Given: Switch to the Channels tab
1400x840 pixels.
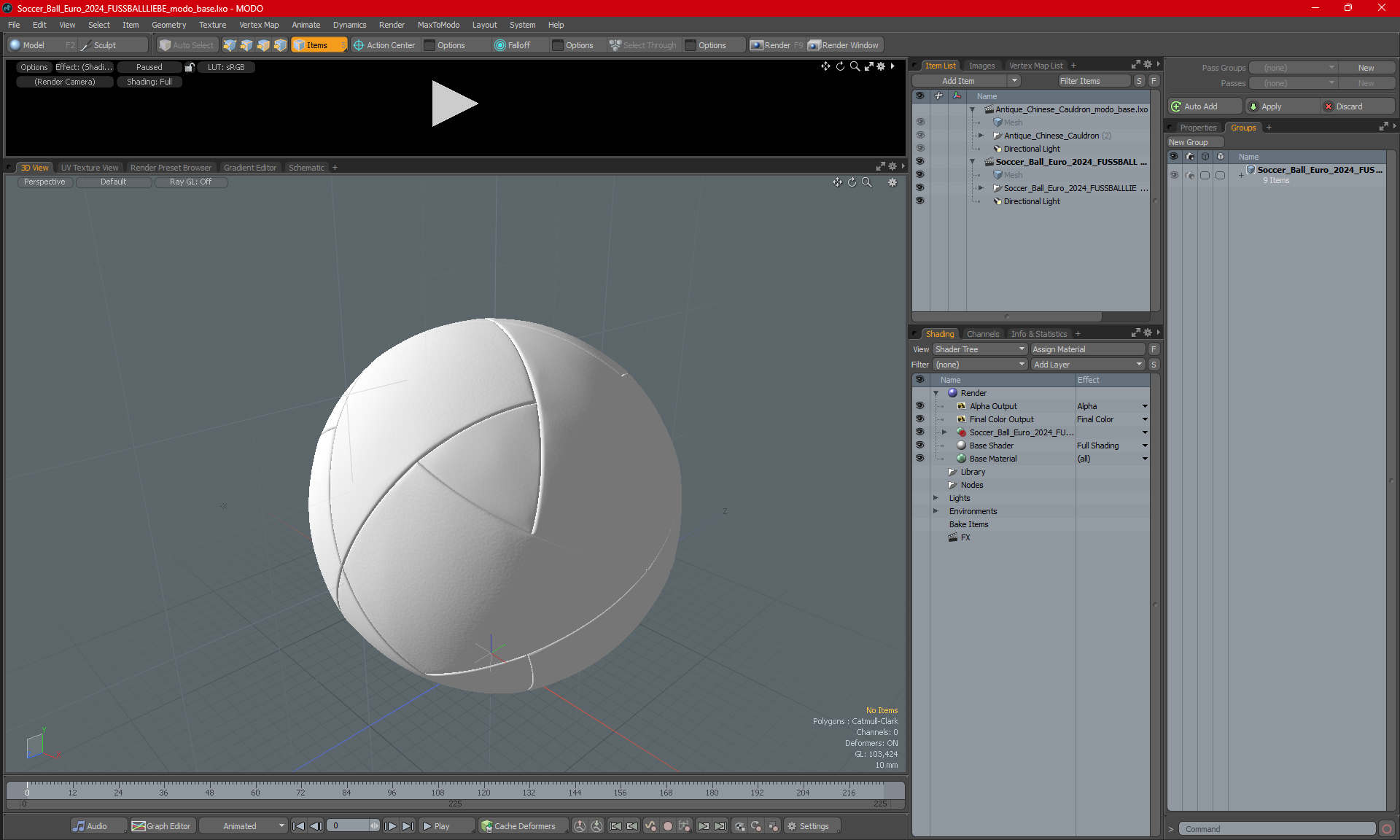Looking at the screenshot, I should coord(982,334).
